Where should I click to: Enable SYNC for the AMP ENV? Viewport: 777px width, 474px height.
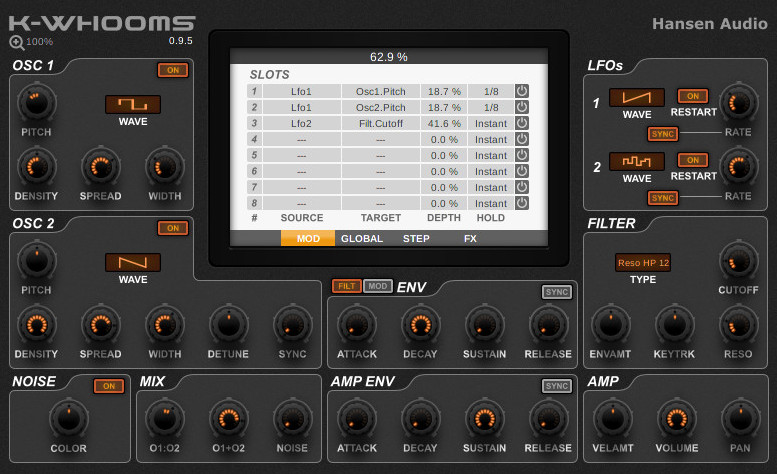coord(557,386)
